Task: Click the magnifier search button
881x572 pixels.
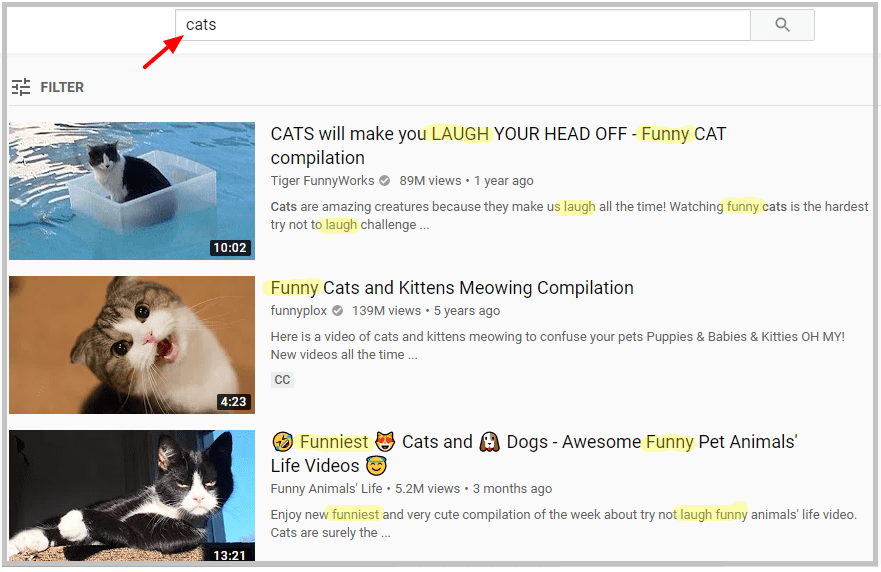Action: 782,25
